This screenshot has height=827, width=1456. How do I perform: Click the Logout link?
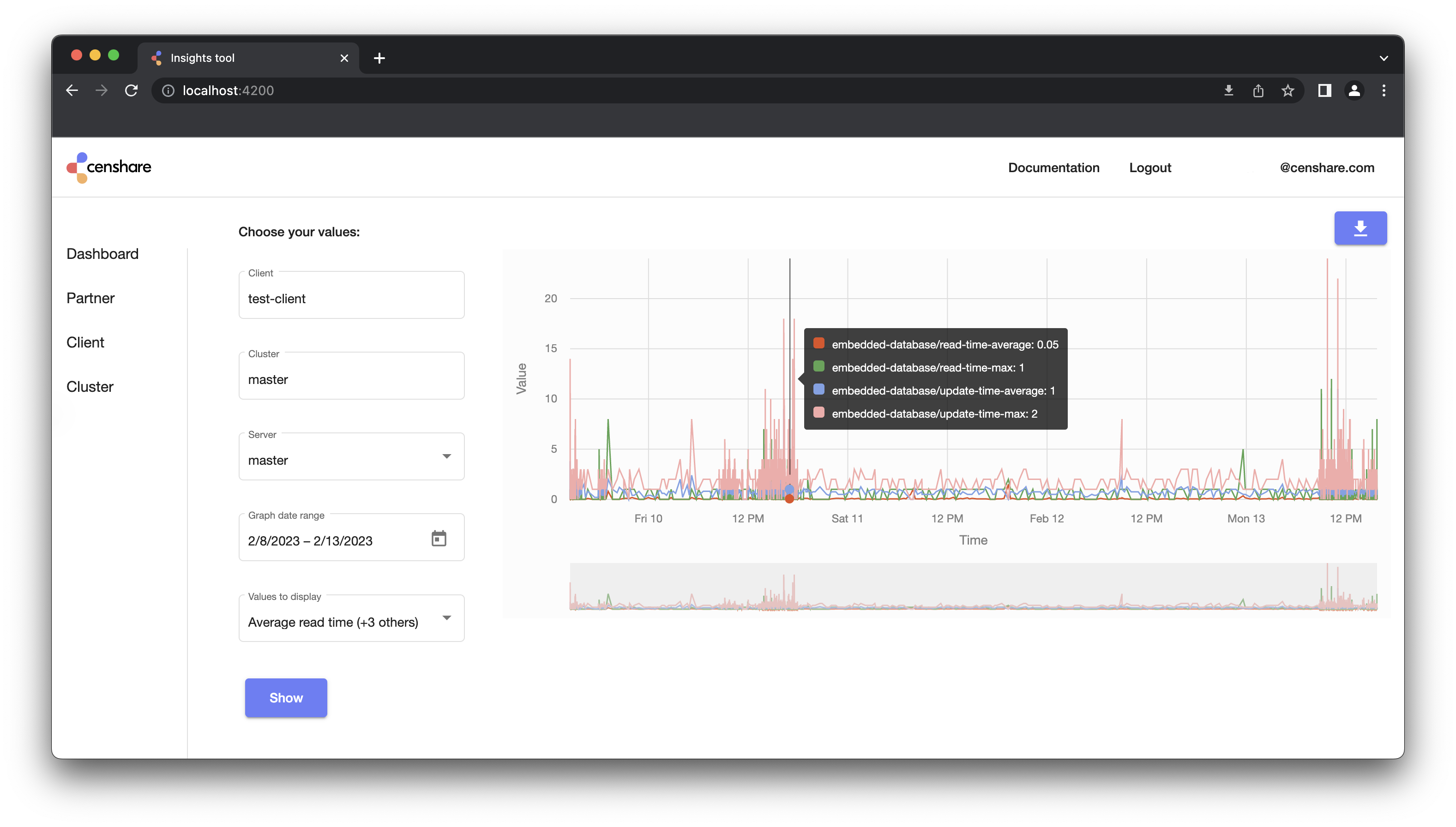1150,168
